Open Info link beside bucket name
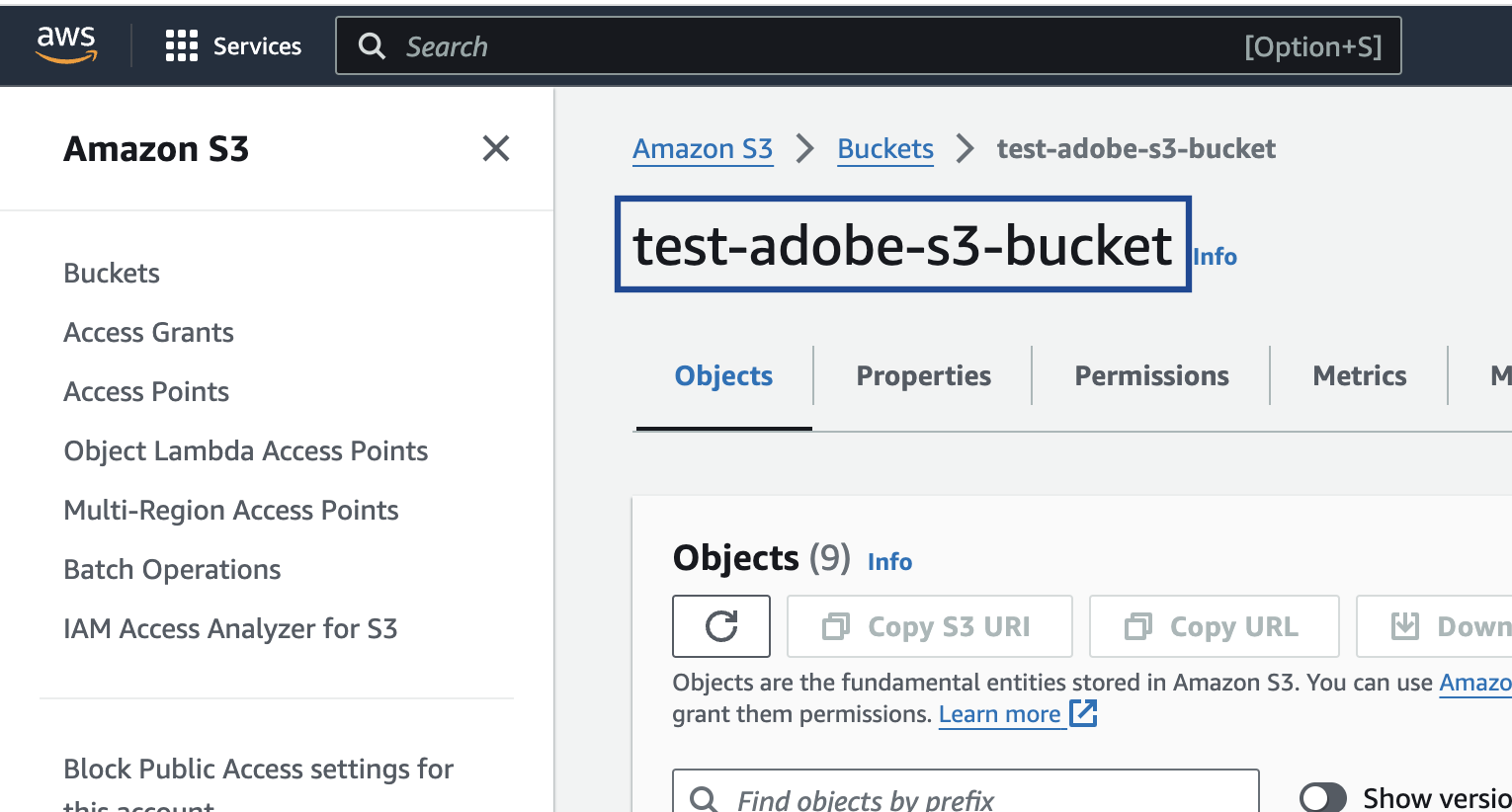The width and height of the screenshot is (1512, 812). tap(1215, 257)
